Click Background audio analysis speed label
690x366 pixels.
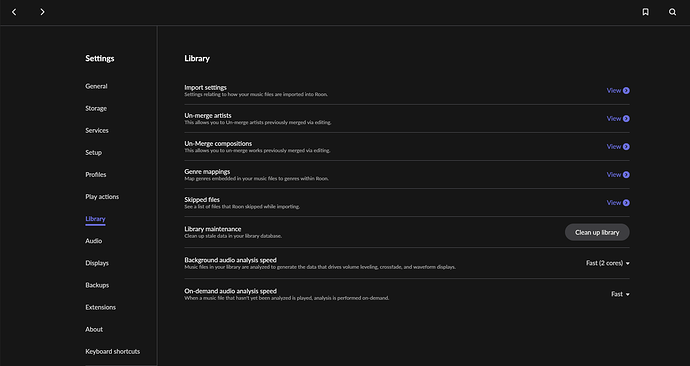[x=231, y=260]
